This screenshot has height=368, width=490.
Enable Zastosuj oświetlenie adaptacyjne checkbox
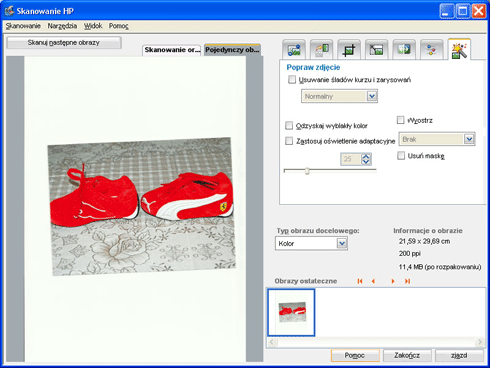[x=289, y=141]
